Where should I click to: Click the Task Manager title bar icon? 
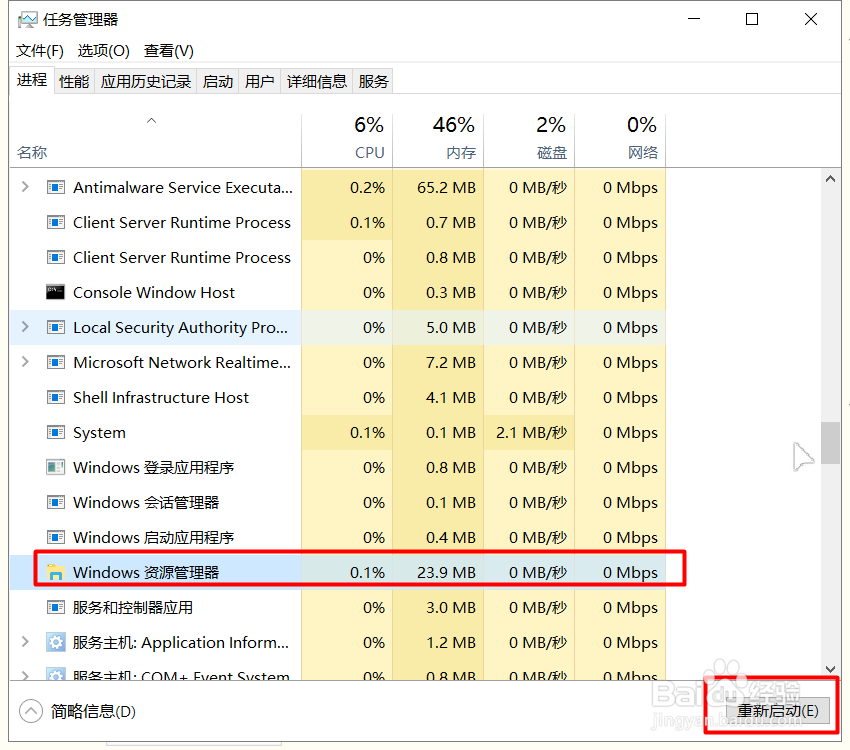tap(27, 20)
